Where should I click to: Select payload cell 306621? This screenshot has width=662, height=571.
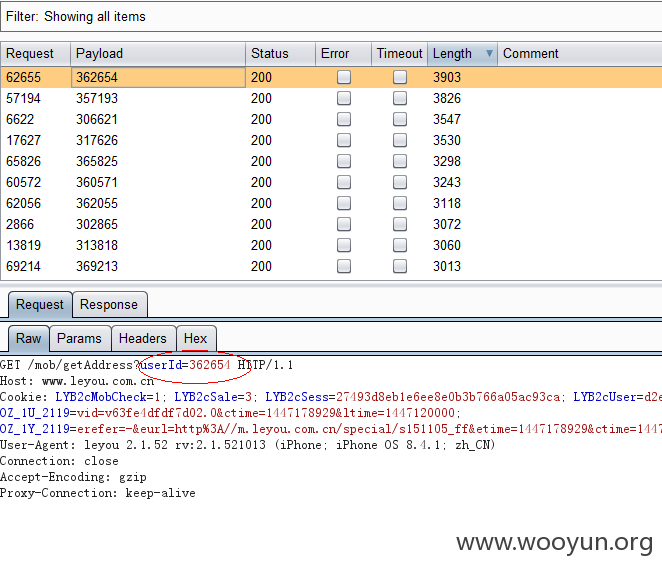158,120
